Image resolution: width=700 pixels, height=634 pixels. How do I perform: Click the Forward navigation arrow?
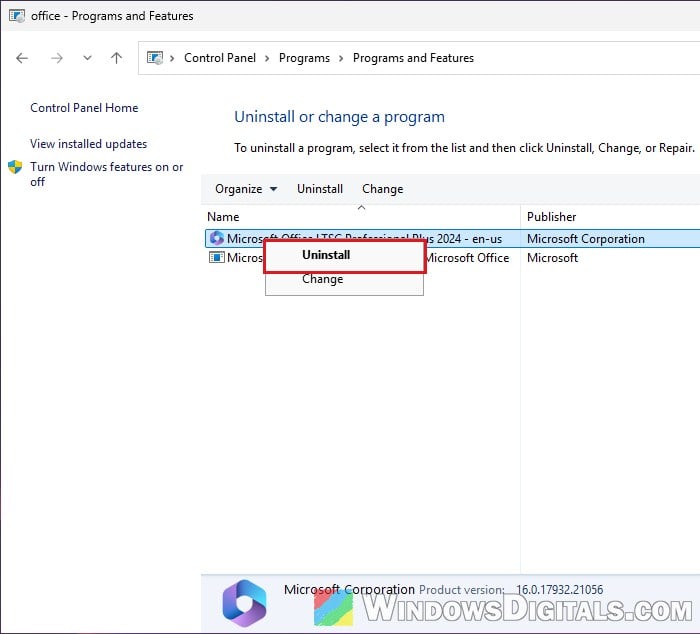[57, 58]
